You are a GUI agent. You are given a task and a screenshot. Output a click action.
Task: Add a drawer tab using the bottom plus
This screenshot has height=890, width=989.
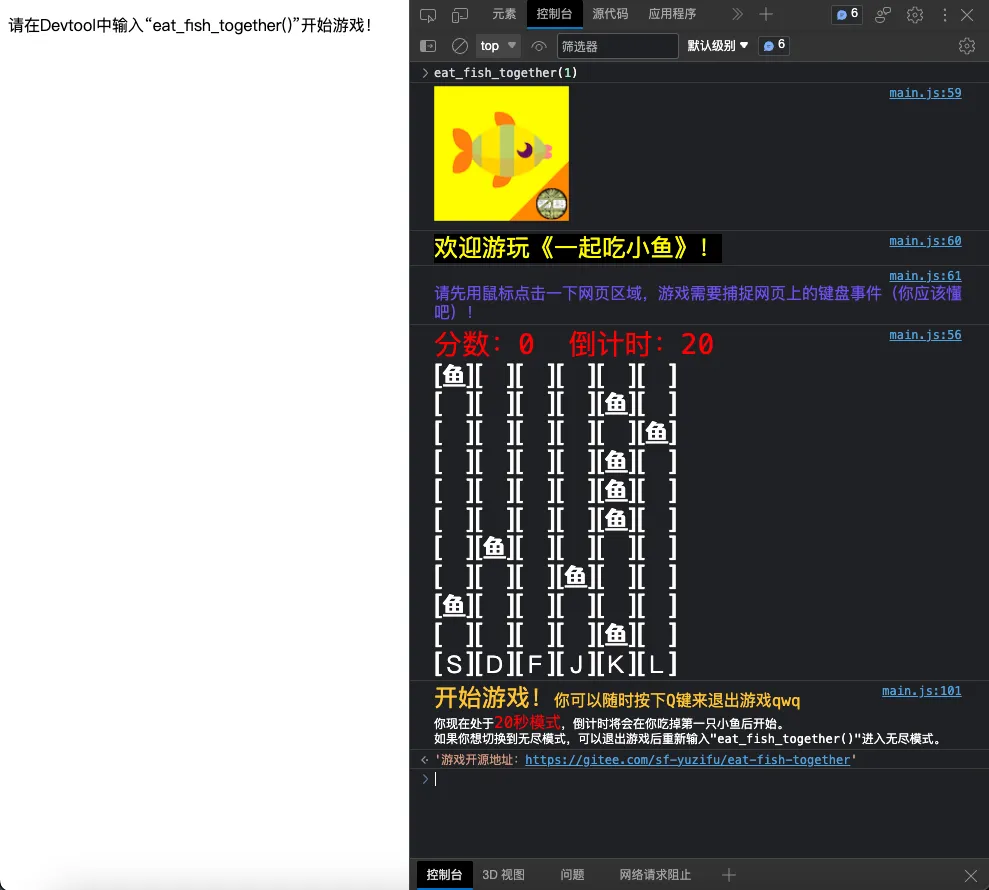[x=727, y=874]
